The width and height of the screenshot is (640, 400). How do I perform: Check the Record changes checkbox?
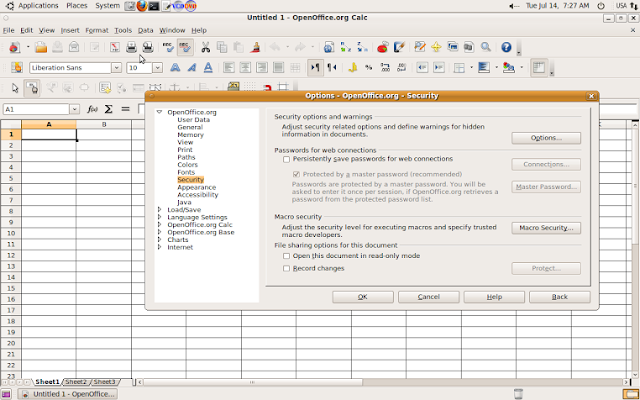click(x=287, y=268)
